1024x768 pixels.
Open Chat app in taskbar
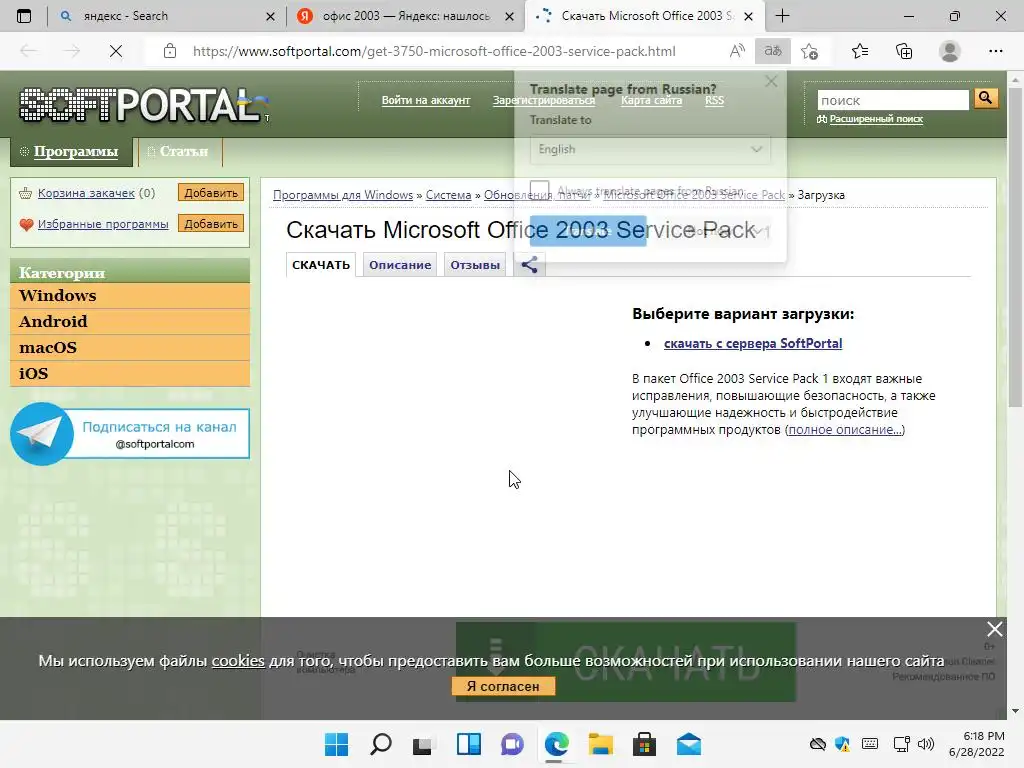pos(513,744)
